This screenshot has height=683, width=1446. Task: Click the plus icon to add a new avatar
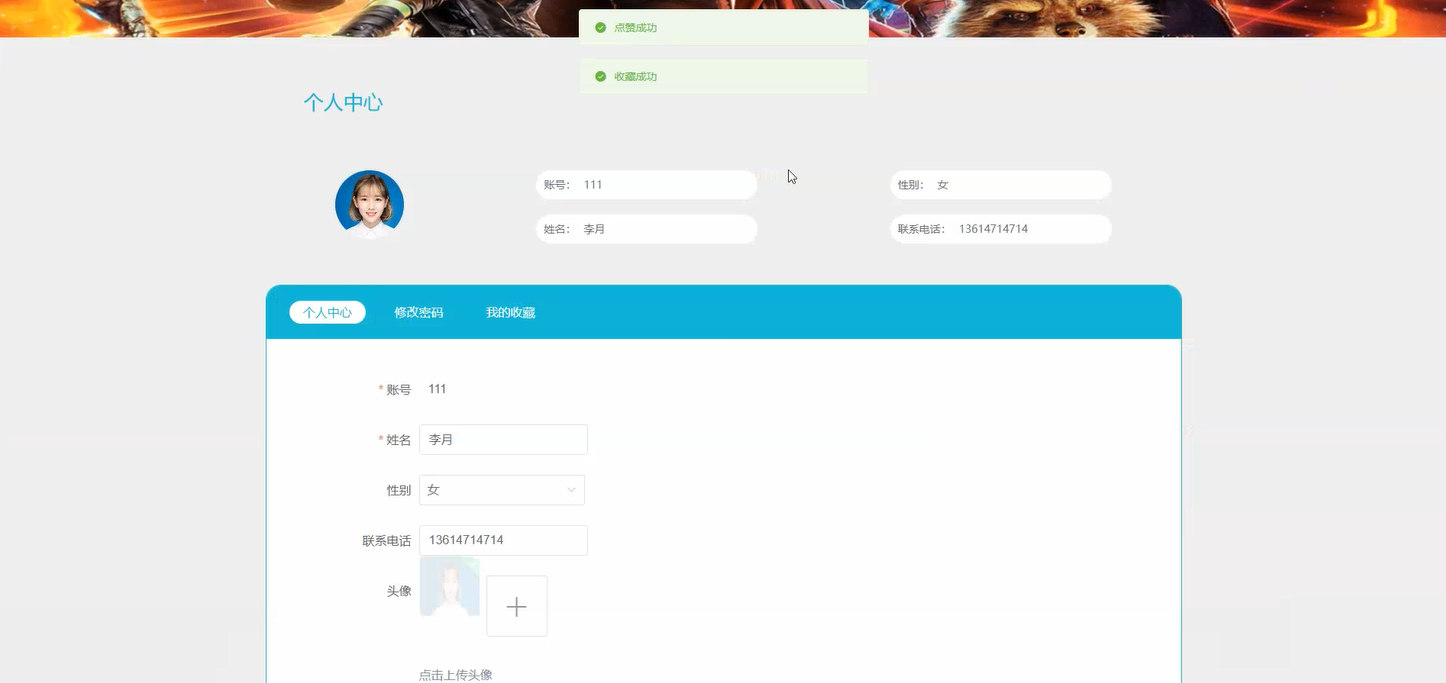tap(516, 605)
